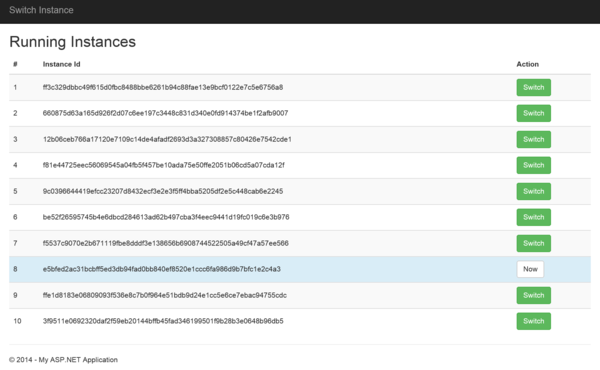Select instance id starting f81e44725eec

[164, 165]
